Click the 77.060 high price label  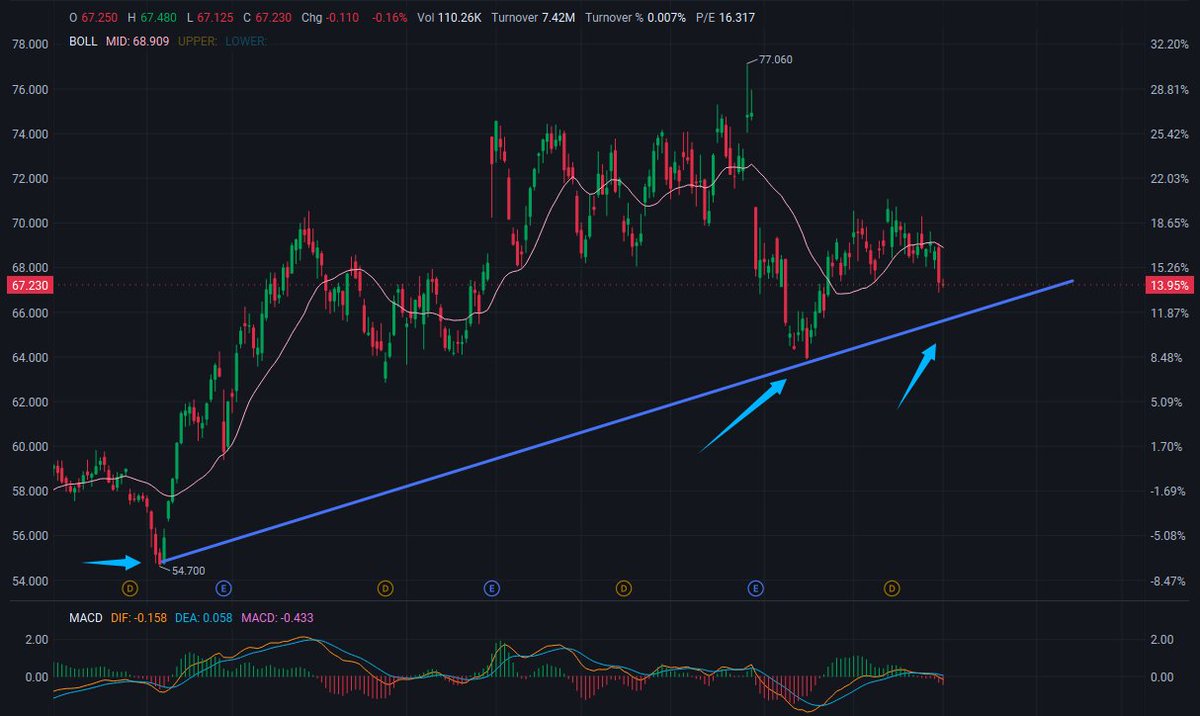click(x=776, y=60)
